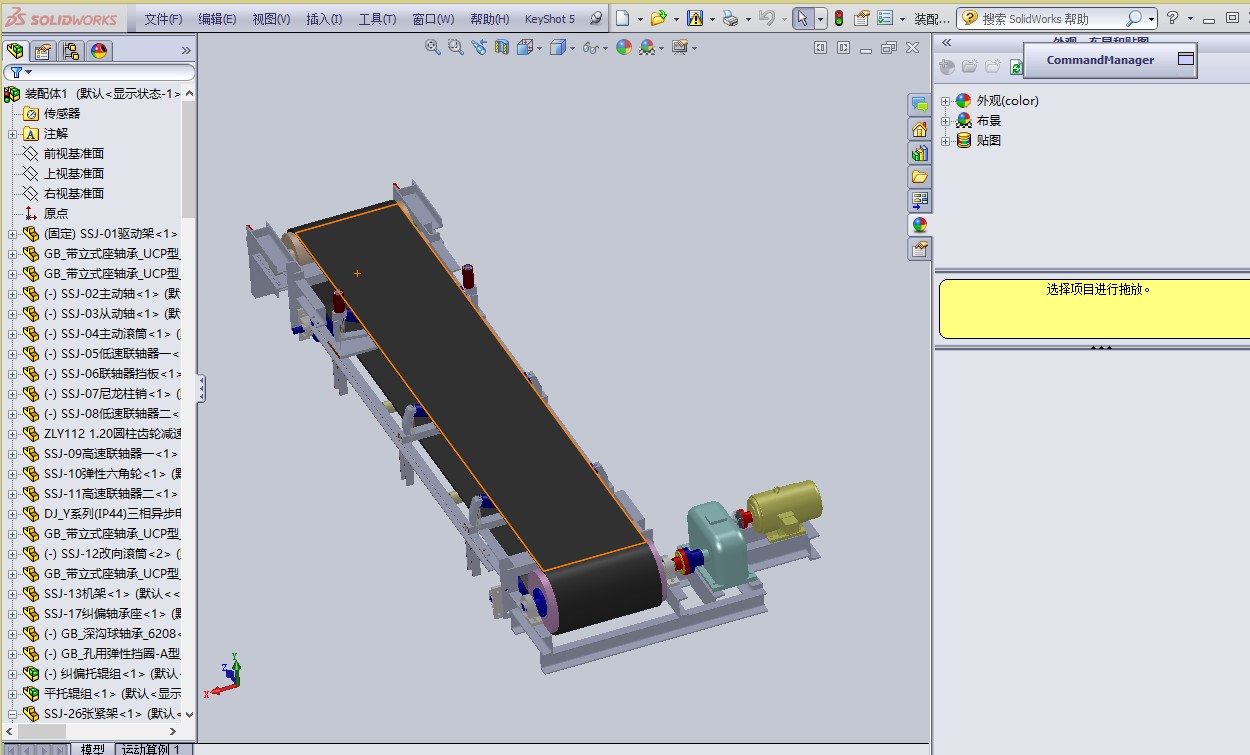Click the search magnifier in help box

click(x=1134, y=18)
